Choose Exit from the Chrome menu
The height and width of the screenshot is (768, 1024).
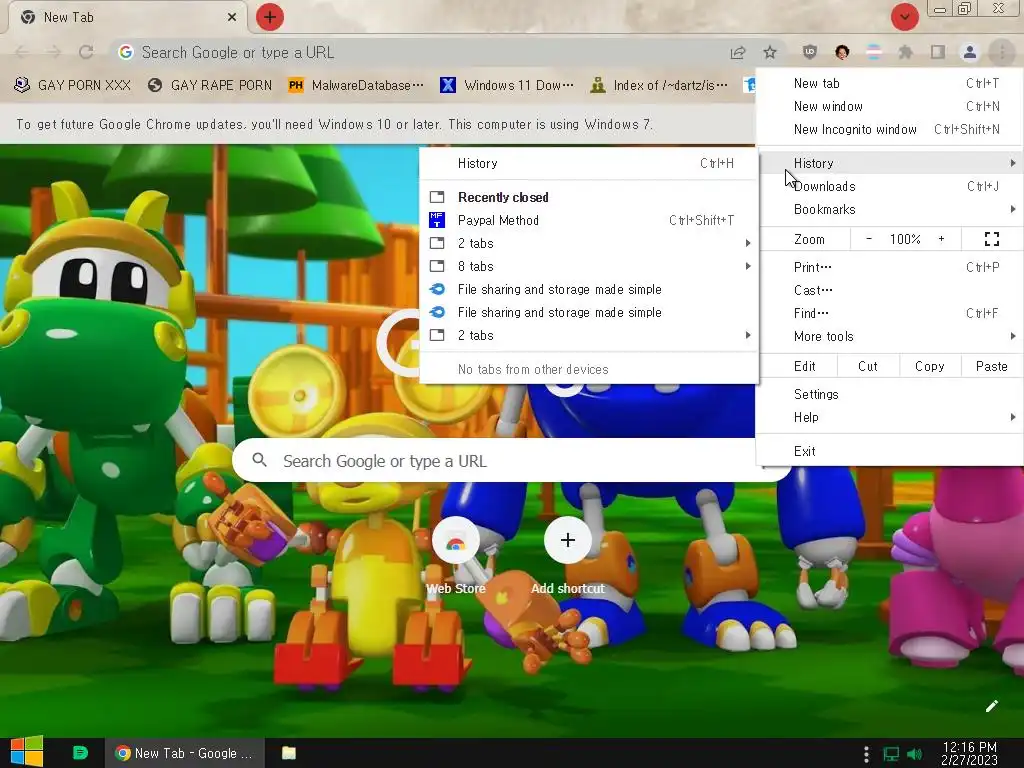(890, 451)
